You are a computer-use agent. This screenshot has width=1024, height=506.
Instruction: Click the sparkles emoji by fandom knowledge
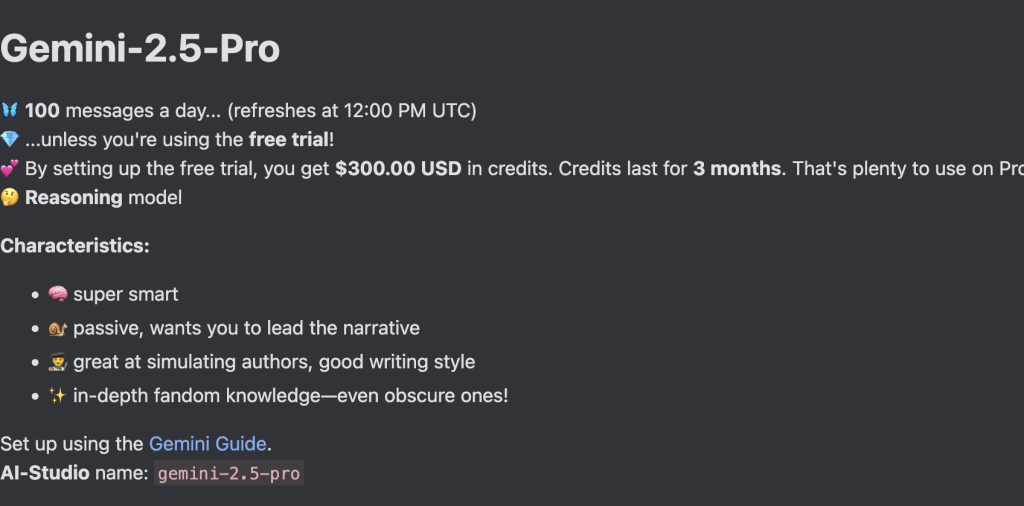[57, 396]
